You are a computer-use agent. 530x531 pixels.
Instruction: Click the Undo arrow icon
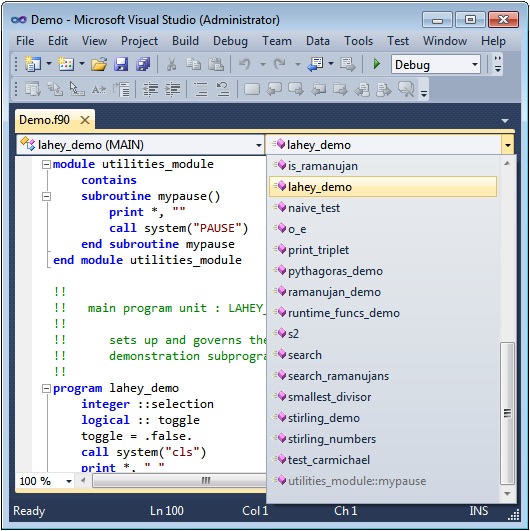pos(245,64)
